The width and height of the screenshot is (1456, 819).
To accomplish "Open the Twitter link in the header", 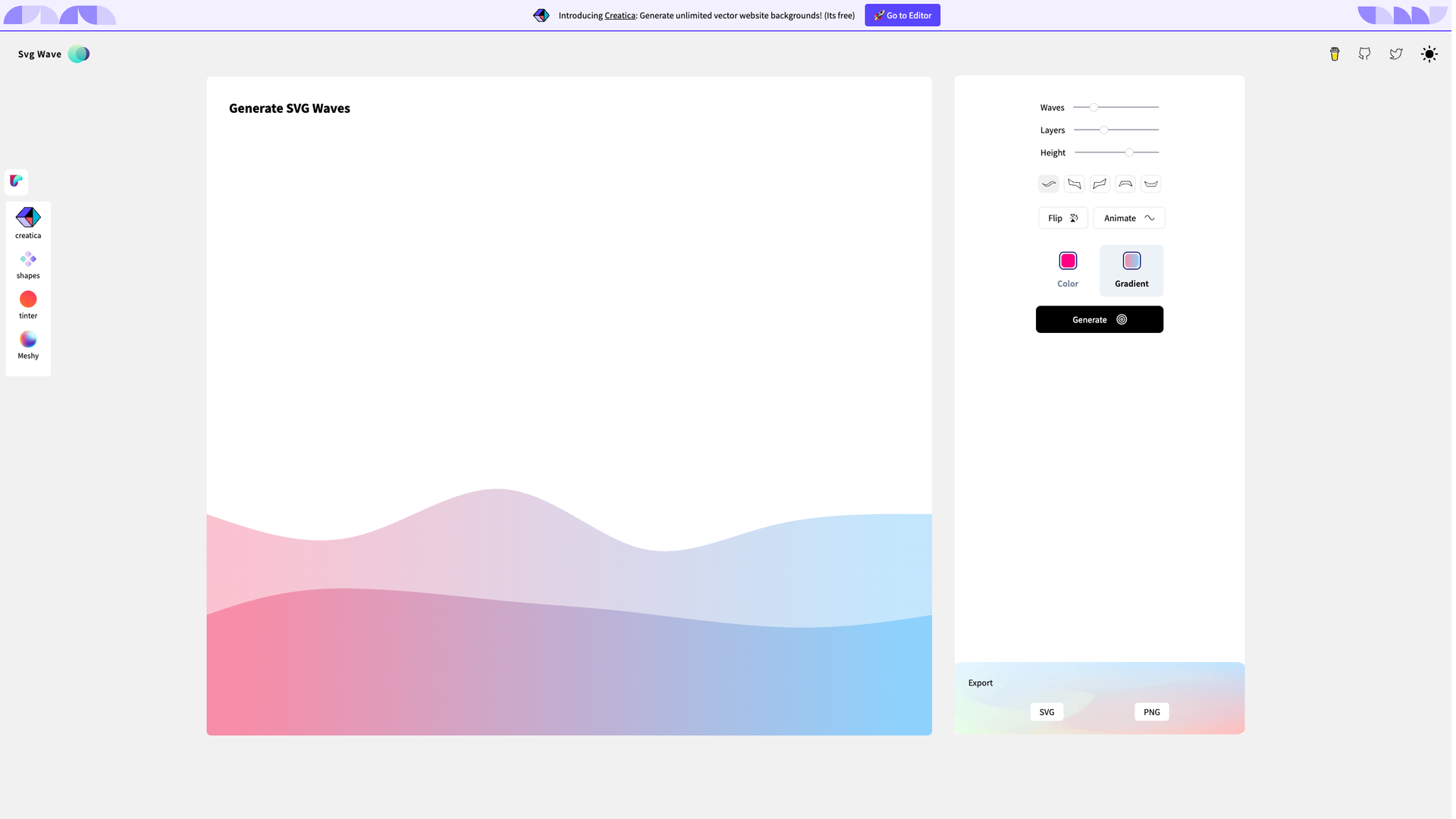I will tap(1396, 54).
